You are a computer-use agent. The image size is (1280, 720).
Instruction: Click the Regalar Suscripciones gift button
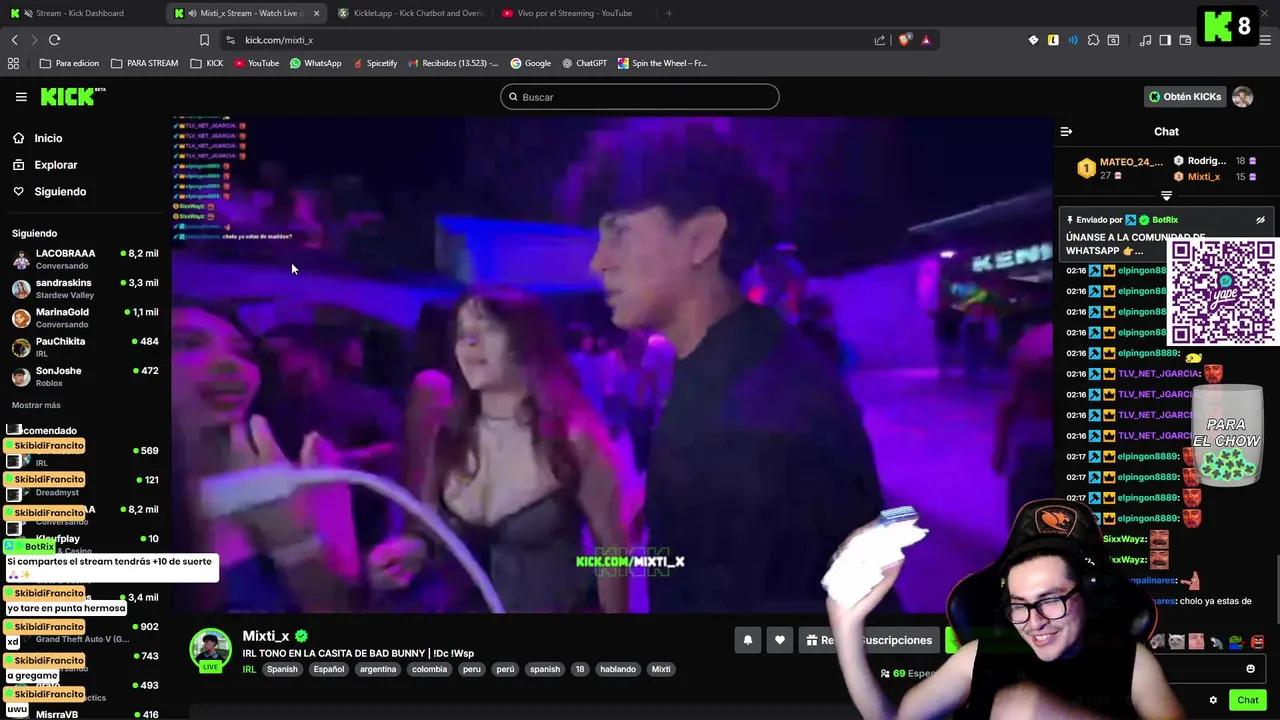(x=869, y=640)
